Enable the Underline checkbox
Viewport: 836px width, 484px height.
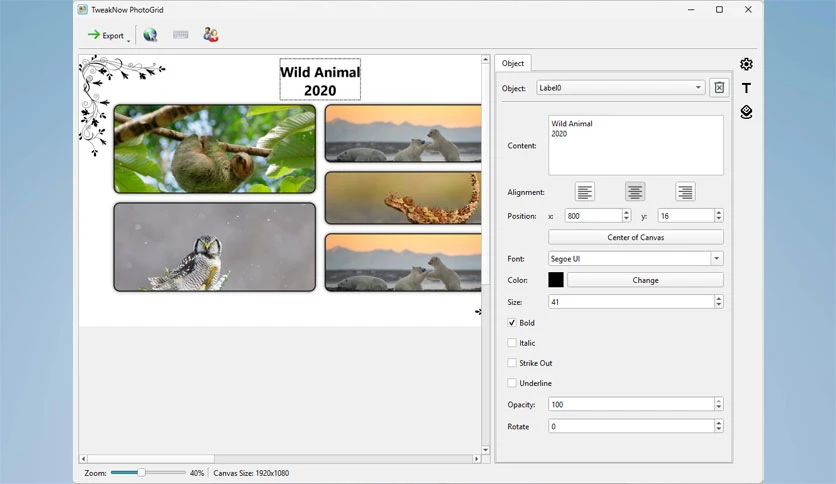(512, 383)
